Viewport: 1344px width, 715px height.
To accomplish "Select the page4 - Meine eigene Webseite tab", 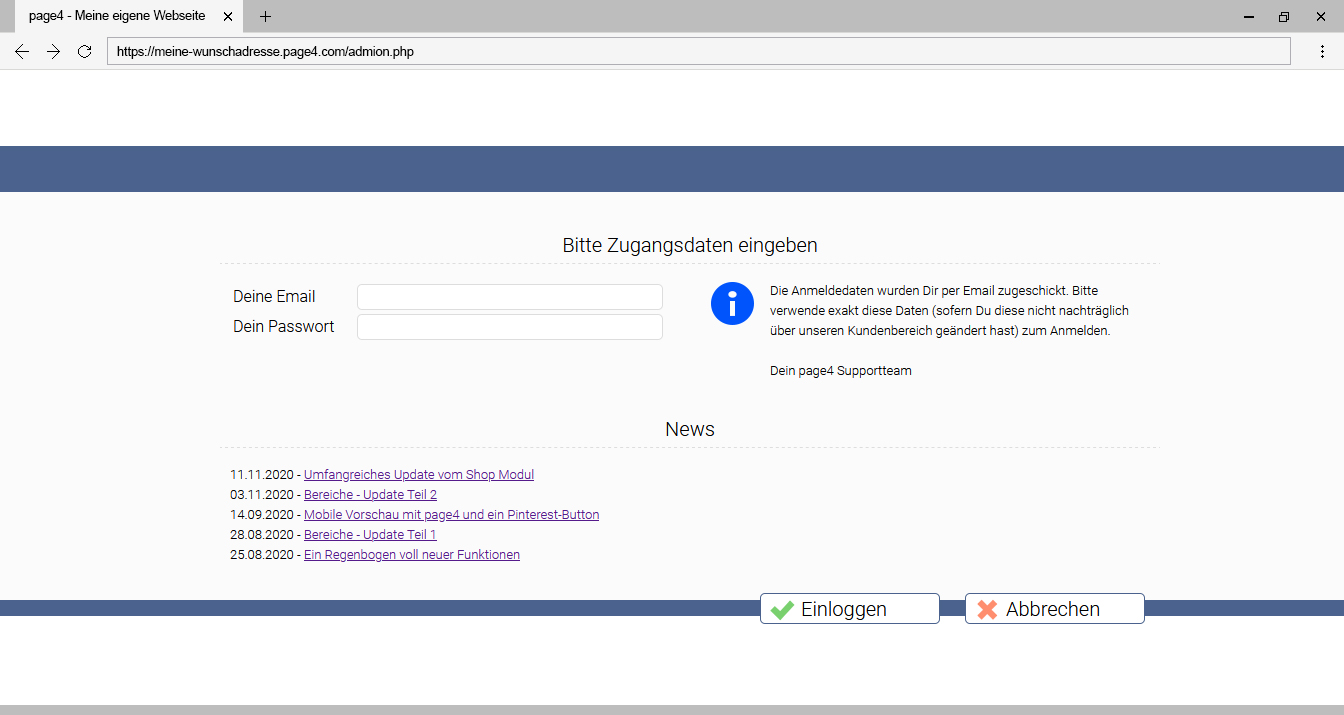I will [117, 16].
